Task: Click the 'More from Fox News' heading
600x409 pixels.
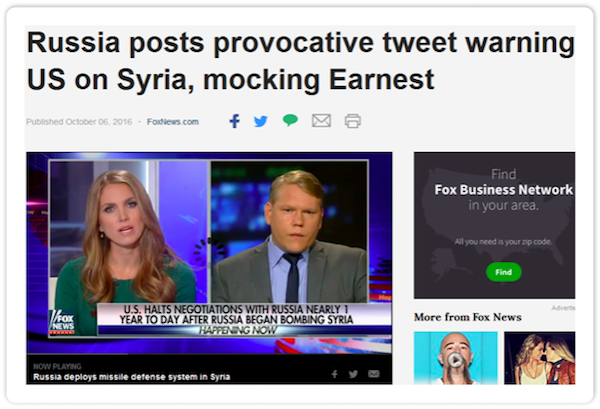Action: coord(468,317)
